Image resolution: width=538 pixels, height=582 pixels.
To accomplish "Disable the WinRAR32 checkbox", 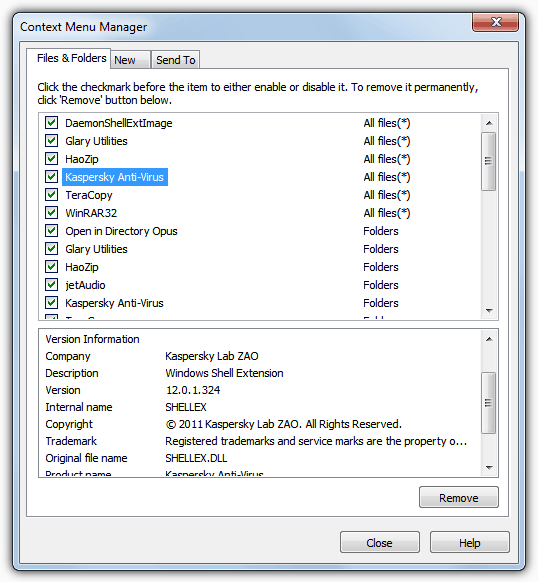I will coord(51,213).
